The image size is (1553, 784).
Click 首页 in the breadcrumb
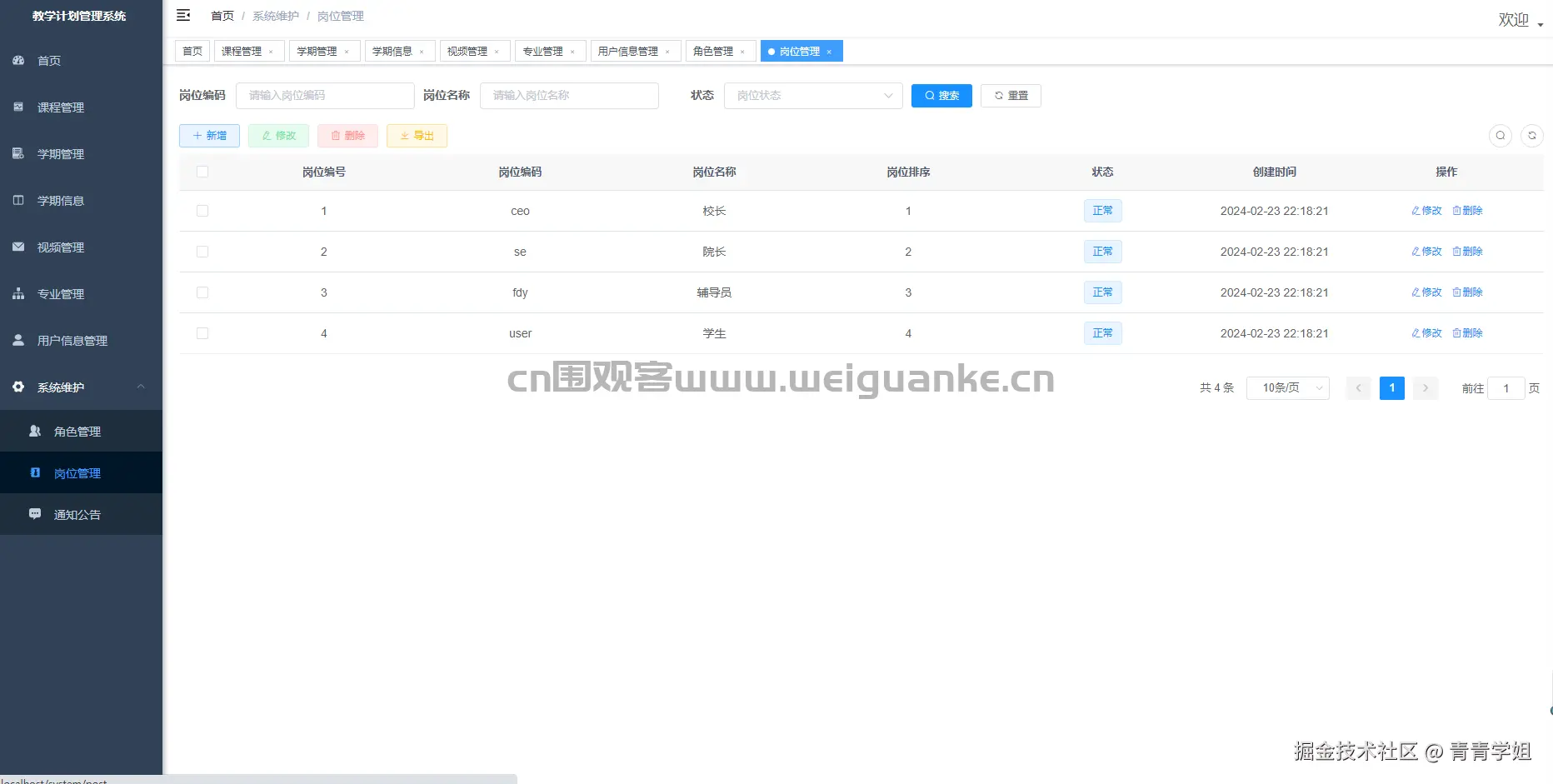[222, 16]
